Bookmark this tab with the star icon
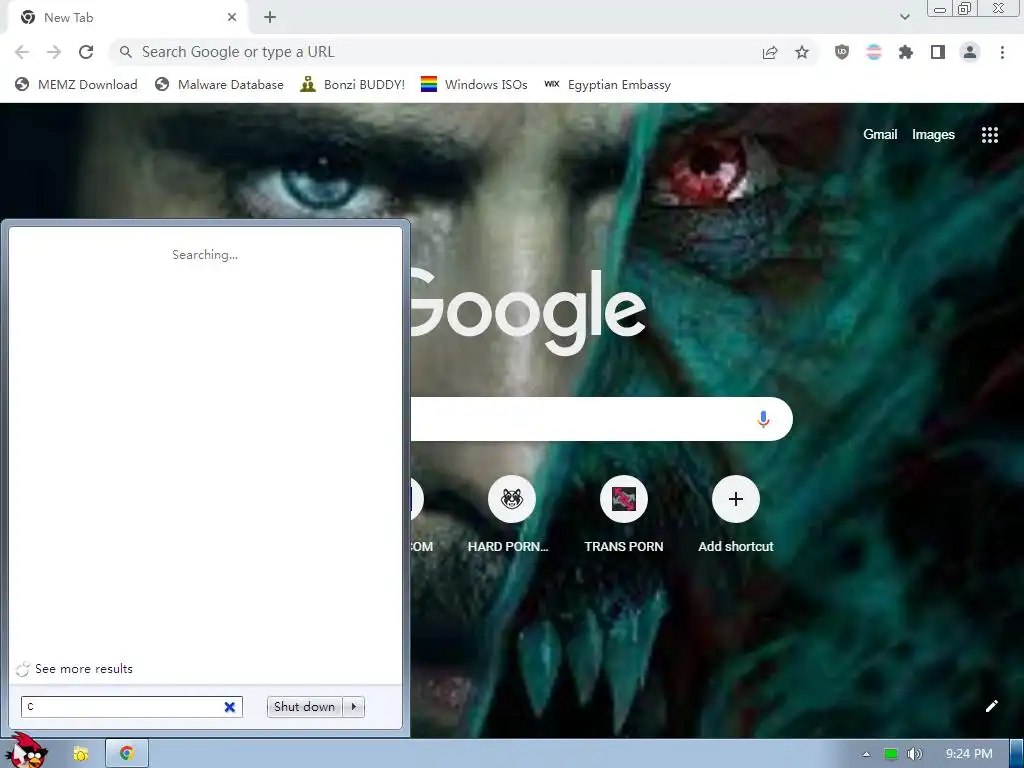Screen dimensions: 1024x768 (x=802, y=52)
